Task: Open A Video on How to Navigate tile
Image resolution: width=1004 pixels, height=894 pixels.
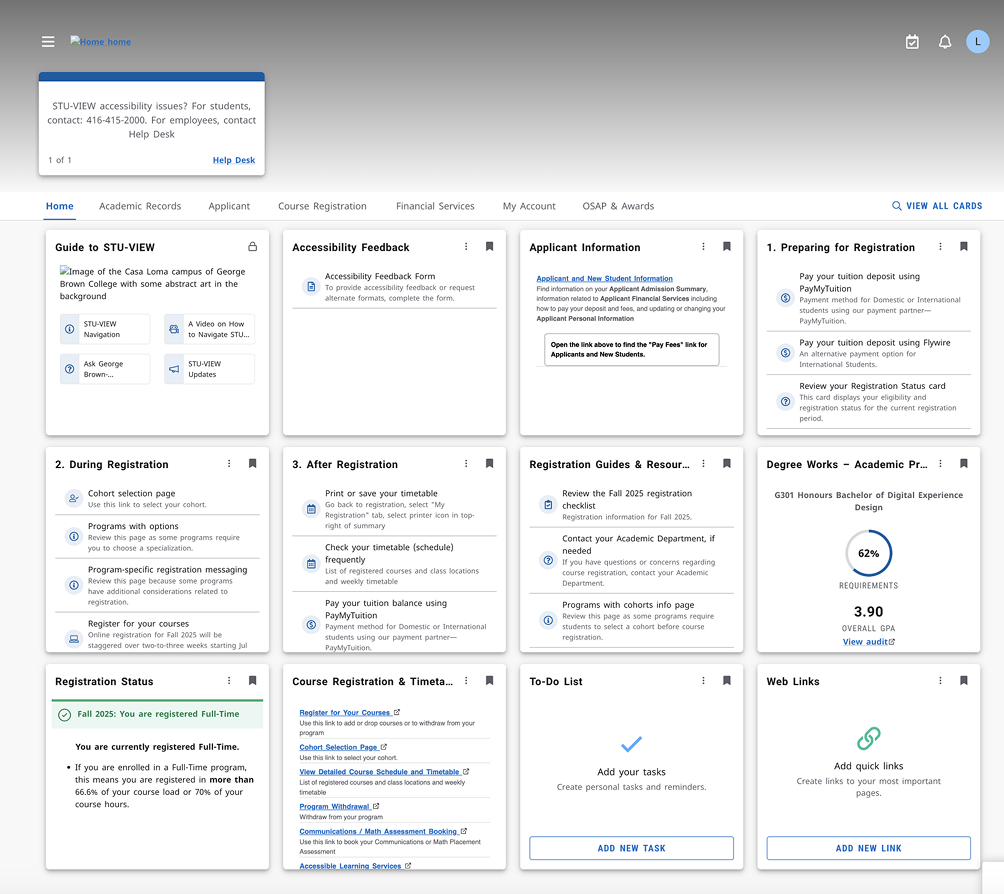Action: pyautogui.click(x=209, y=329)
